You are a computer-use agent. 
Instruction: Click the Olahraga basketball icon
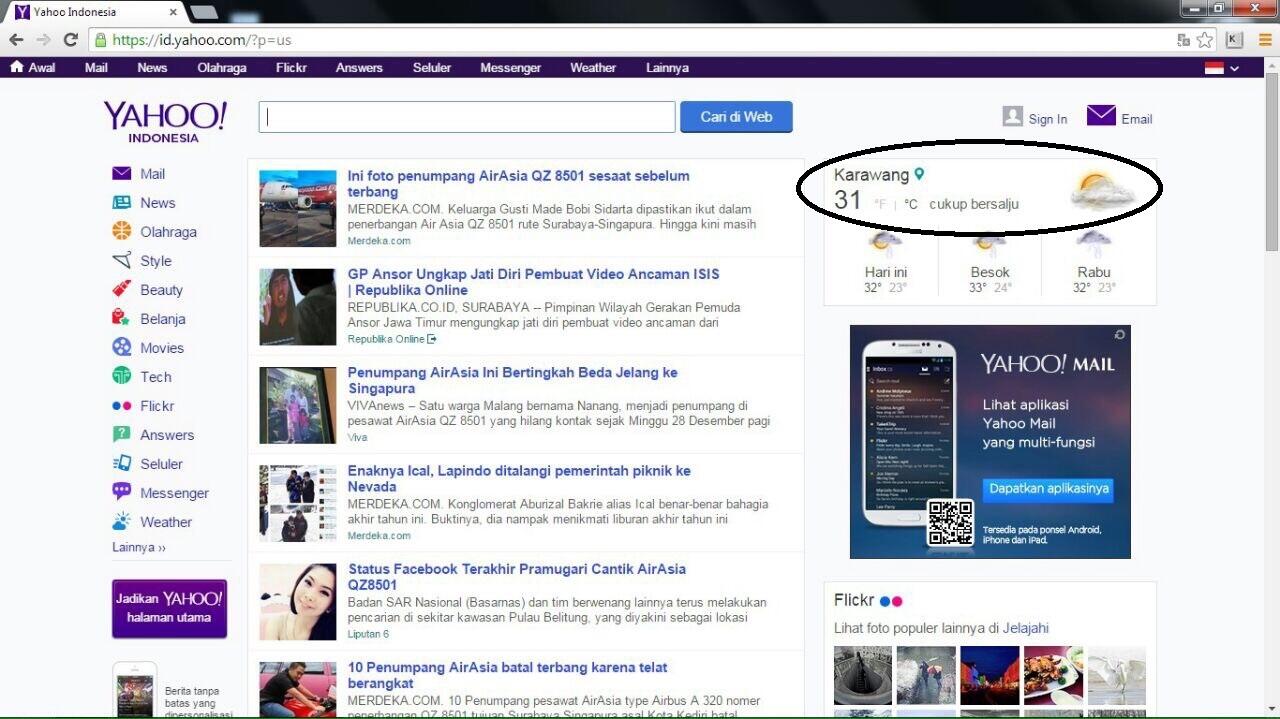click(122, 231)
